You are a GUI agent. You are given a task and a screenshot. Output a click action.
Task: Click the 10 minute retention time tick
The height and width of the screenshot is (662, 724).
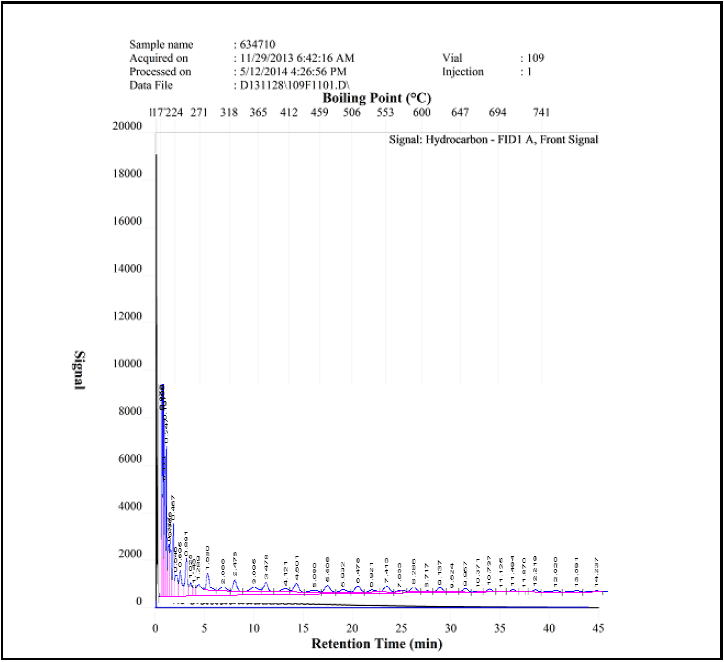pos(253,628)
